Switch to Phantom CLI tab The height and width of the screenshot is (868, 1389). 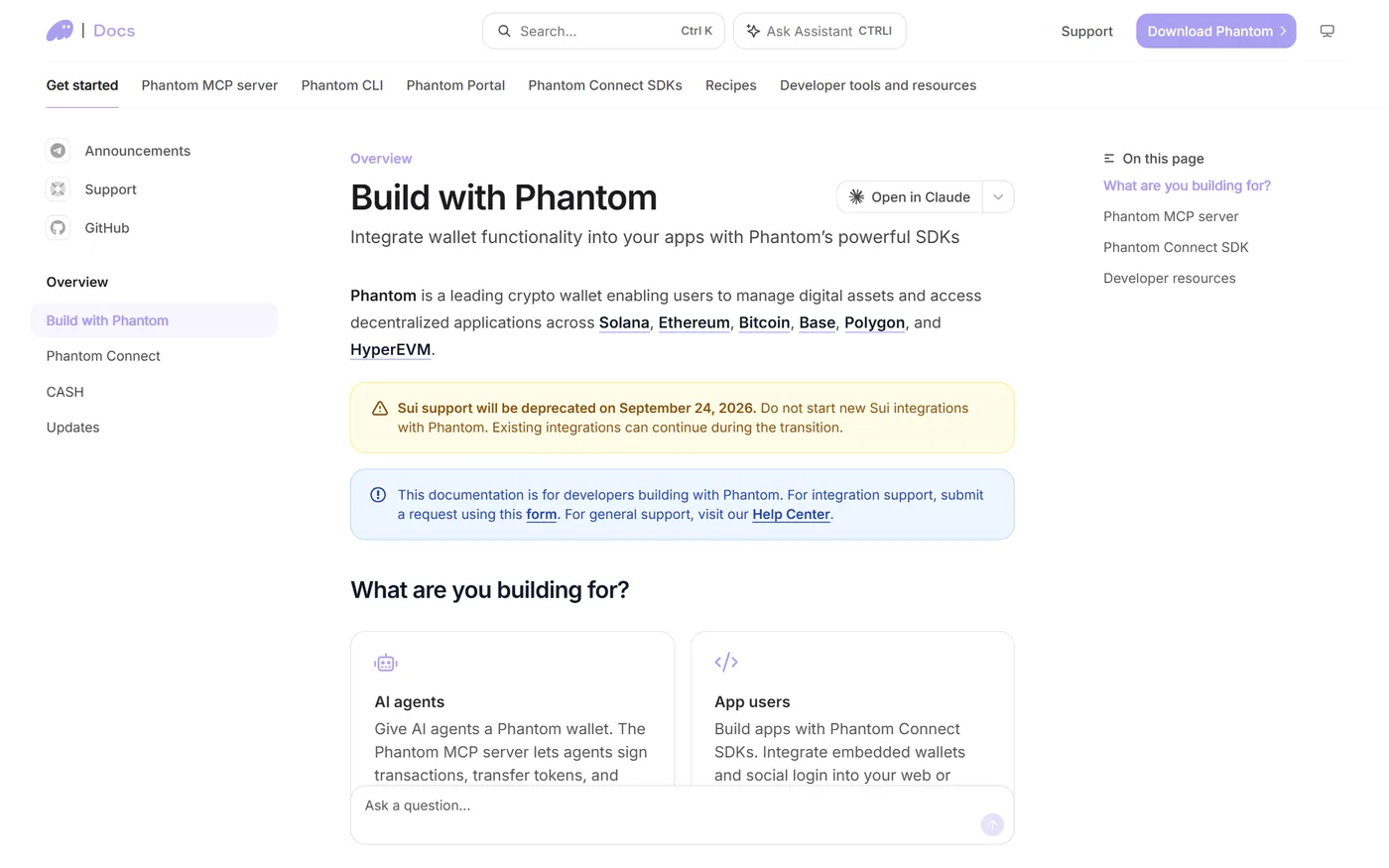click(x=342, y=85)
